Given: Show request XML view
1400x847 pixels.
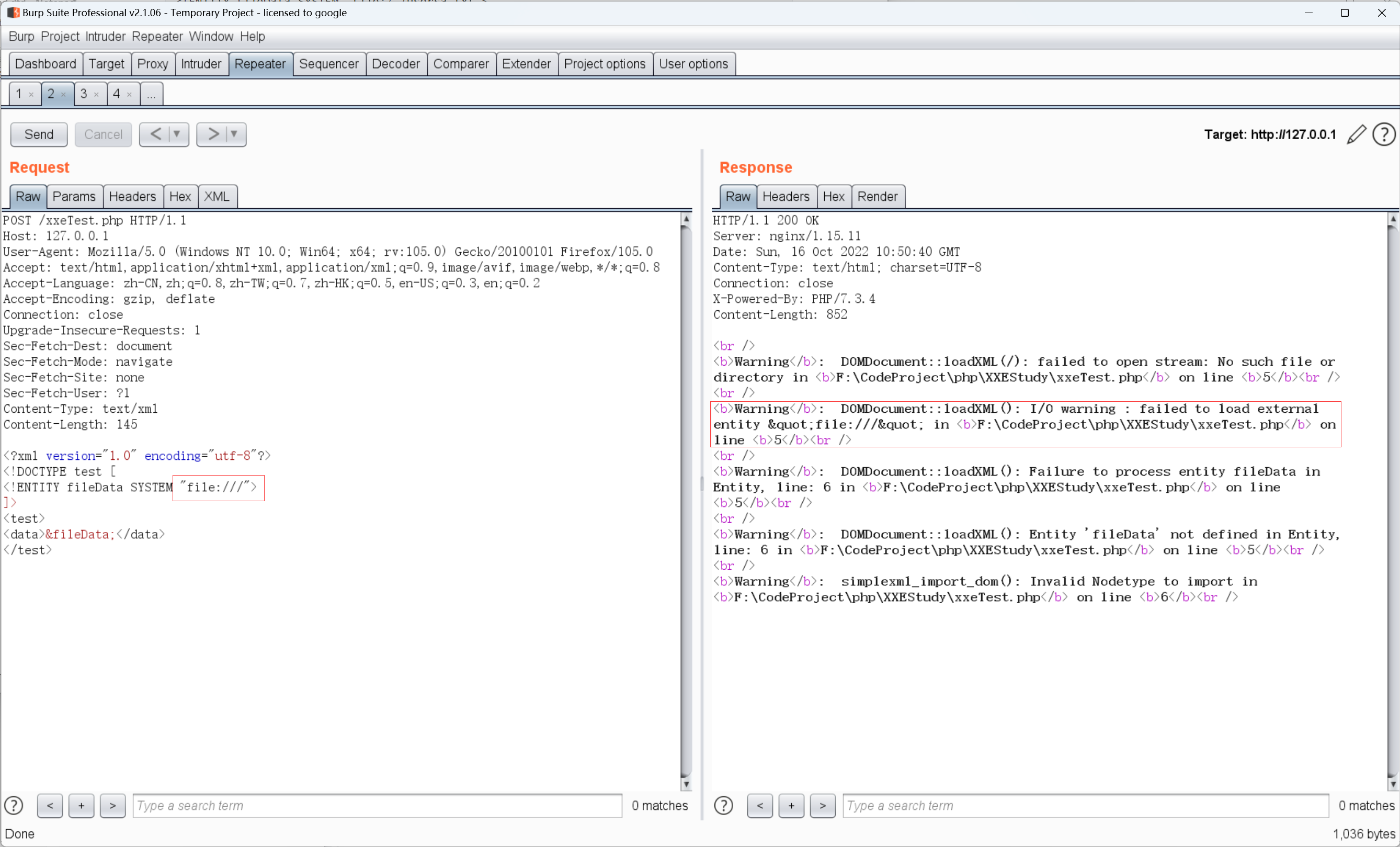Looking at the screenshot, I should [217, 197].
